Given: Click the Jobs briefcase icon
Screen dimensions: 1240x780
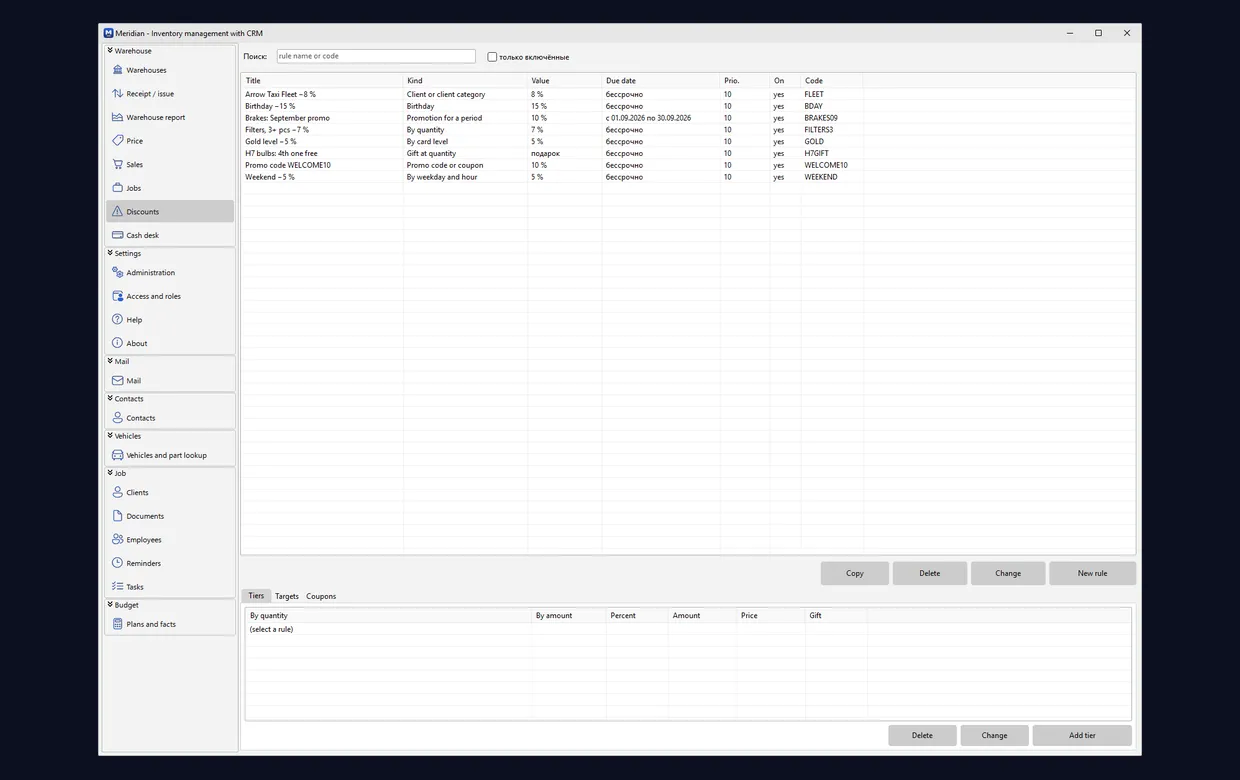Looking at the screenshot, I should (117, 188).
